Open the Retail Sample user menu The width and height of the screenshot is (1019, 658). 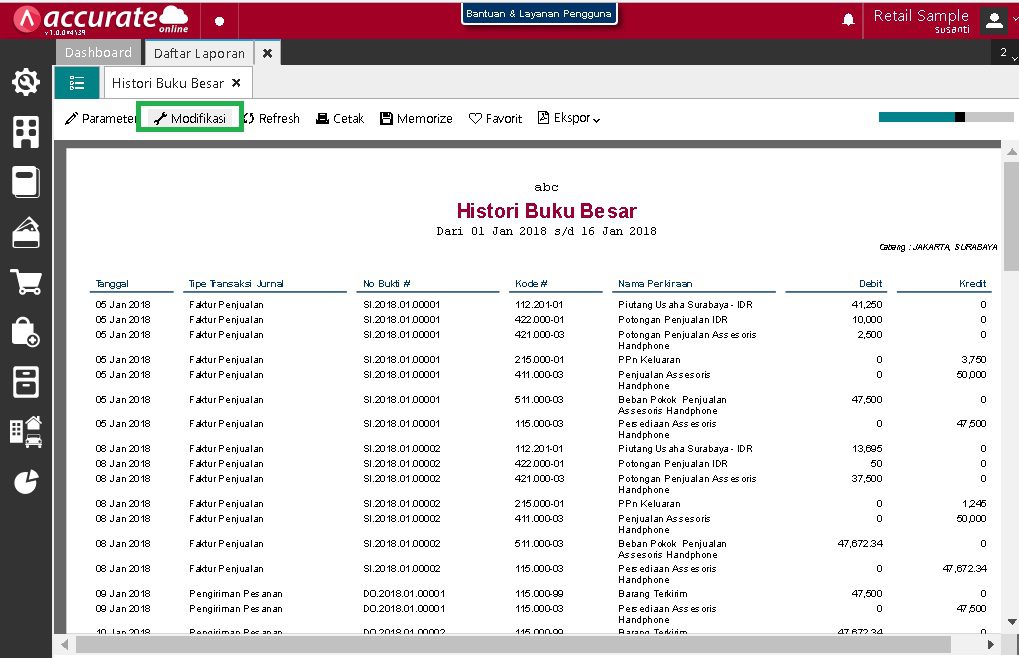pos(993,20)
